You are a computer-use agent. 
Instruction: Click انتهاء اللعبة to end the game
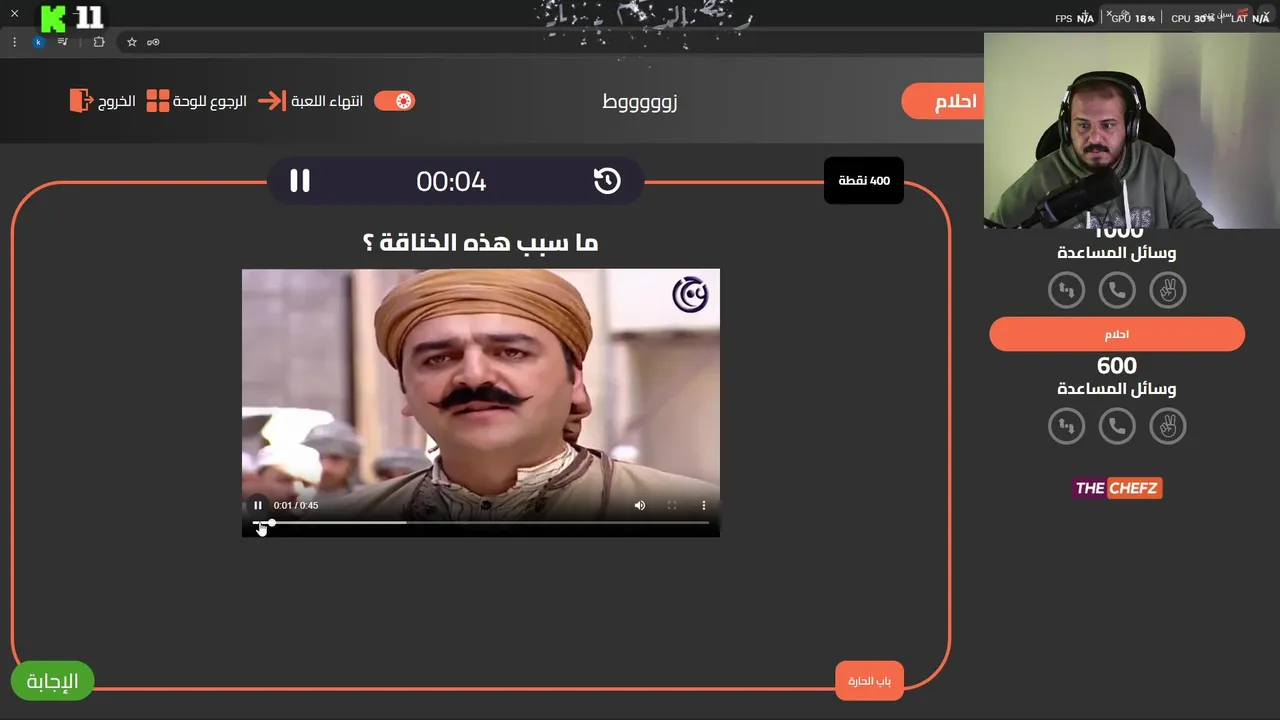coord(327,101)
